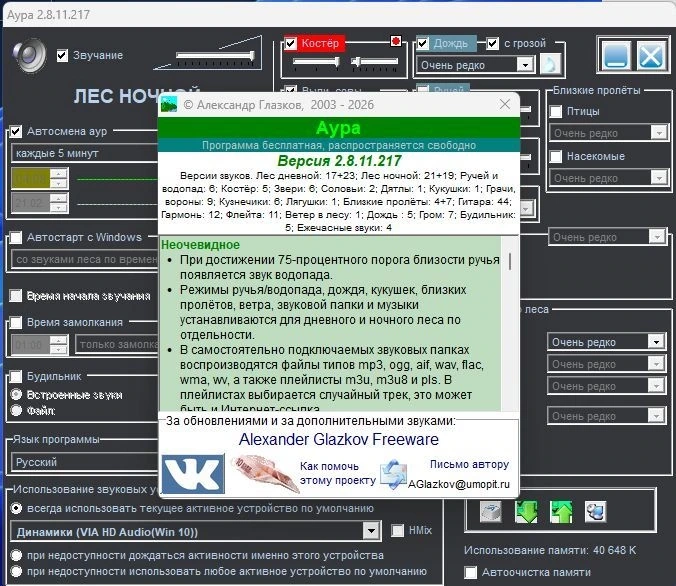This screenshot has height=586, width=676.
Task: Click the spinner arrows beside the 01:00 field
Action: click(59, 345)
